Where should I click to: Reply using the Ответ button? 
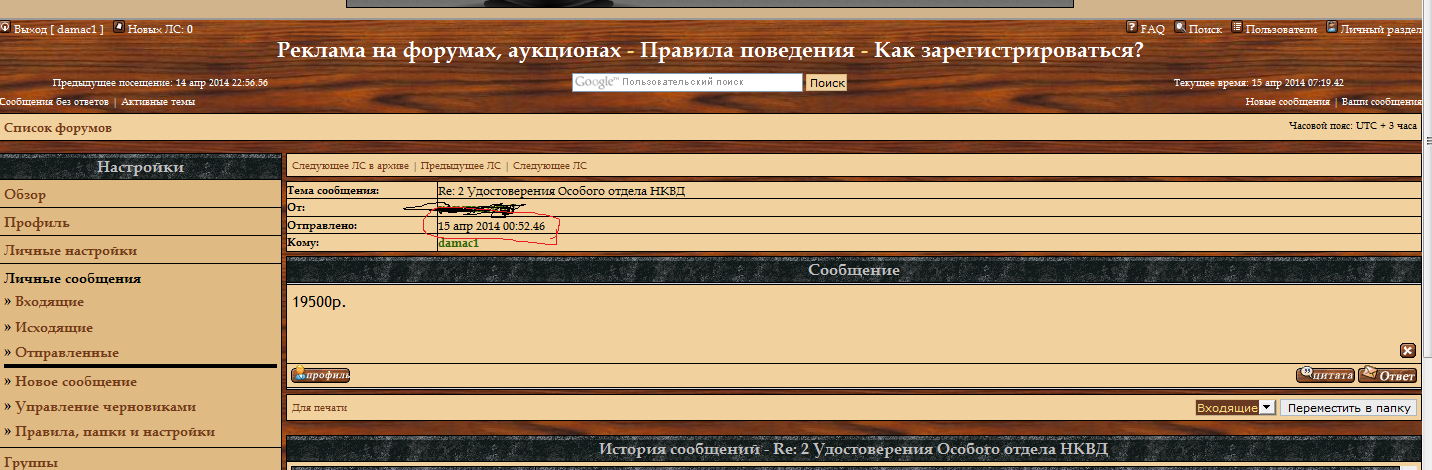pos(1387,375)
